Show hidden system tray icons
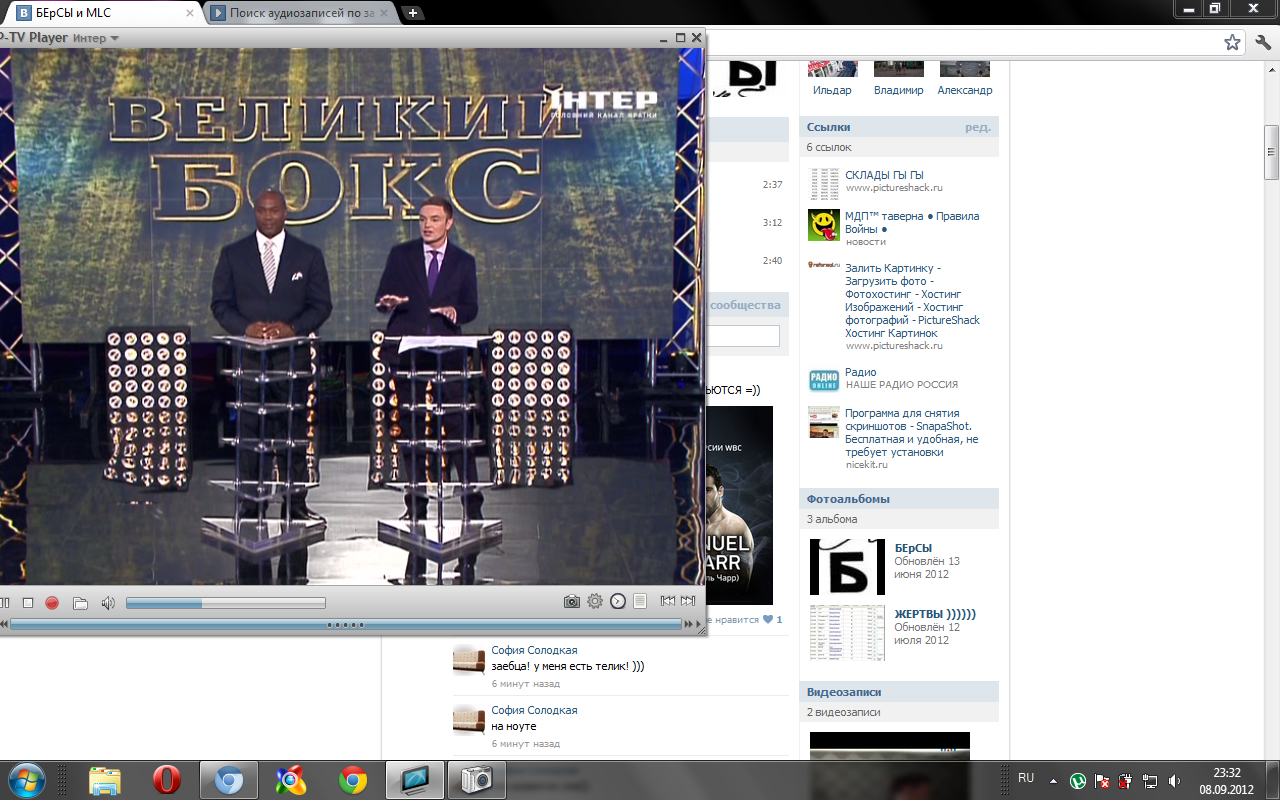The height and width of the screenshot is (800, 1280). click(x=1052, y=780)
